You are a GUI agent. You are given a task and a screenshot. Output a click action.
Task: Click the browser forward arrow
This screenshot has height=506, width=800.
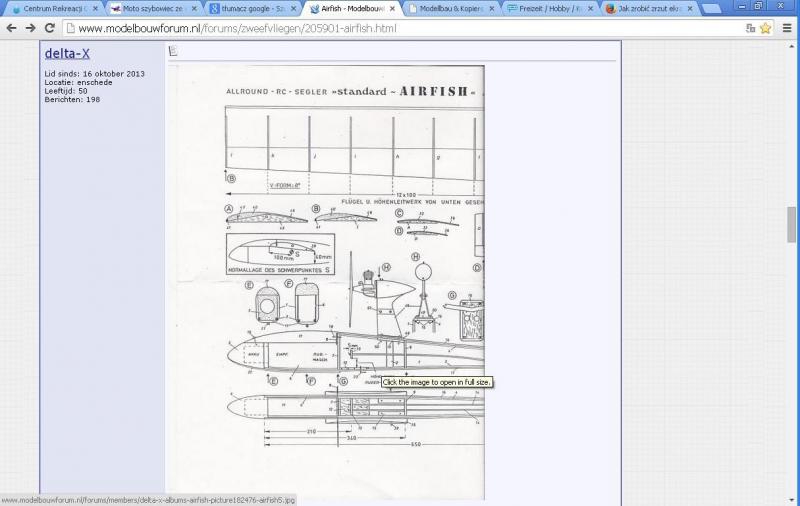30,28
